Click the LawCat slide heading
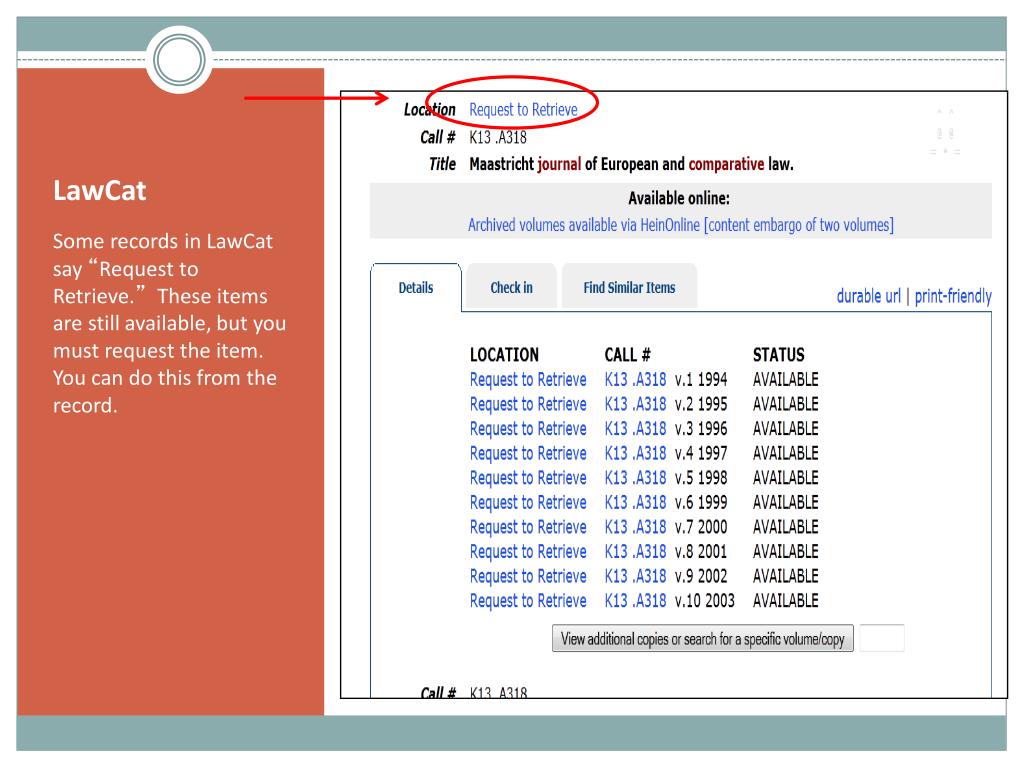 (x=100, y=191)
